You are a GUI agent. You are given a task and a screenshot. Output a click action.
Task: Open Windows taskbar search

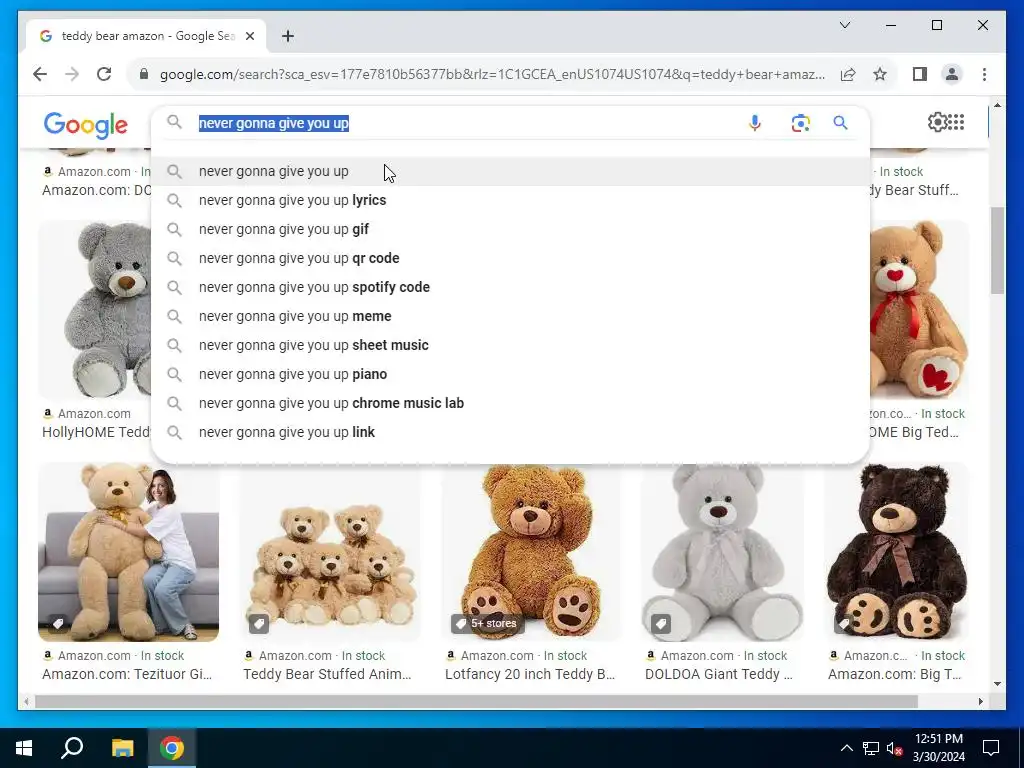point(72,748)
